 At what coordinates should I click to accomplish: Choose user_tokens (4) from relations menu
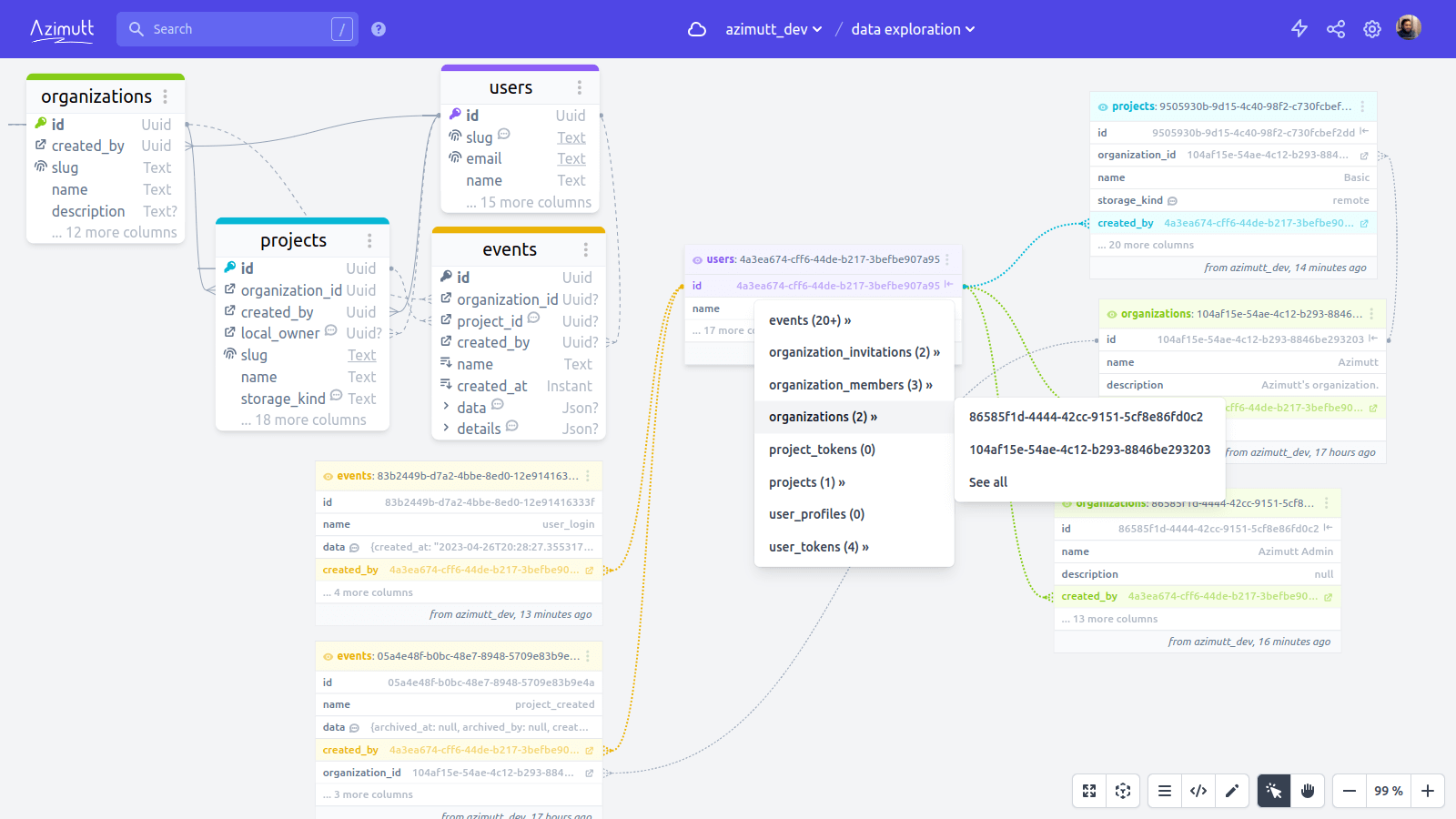[x=818, y=547]
